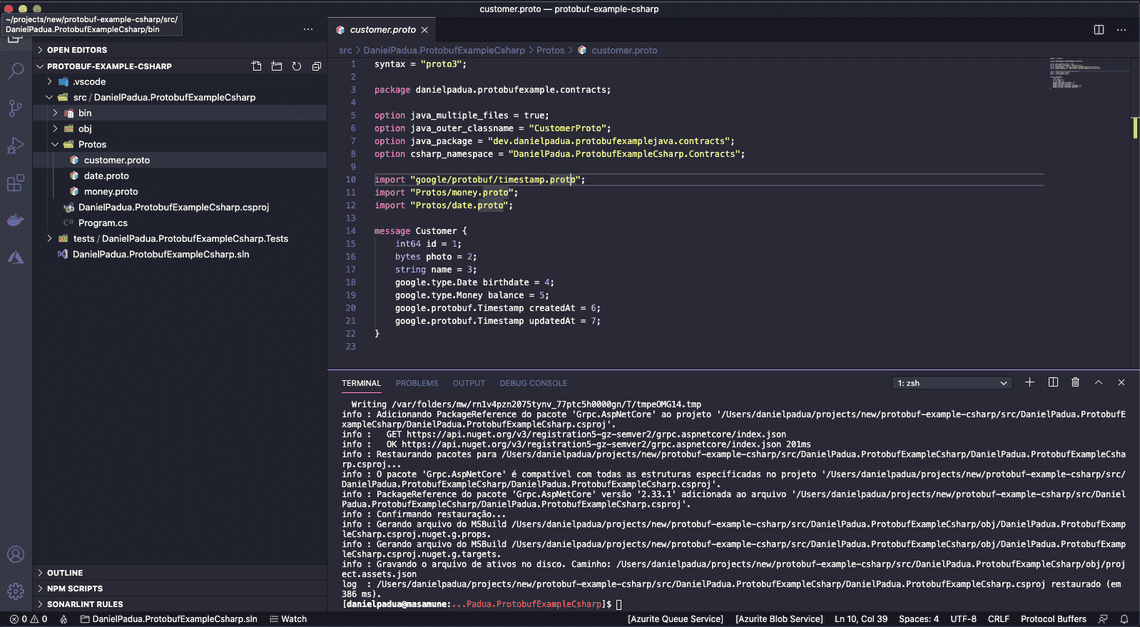Split the terminal panel

(x=1052, y=382)
